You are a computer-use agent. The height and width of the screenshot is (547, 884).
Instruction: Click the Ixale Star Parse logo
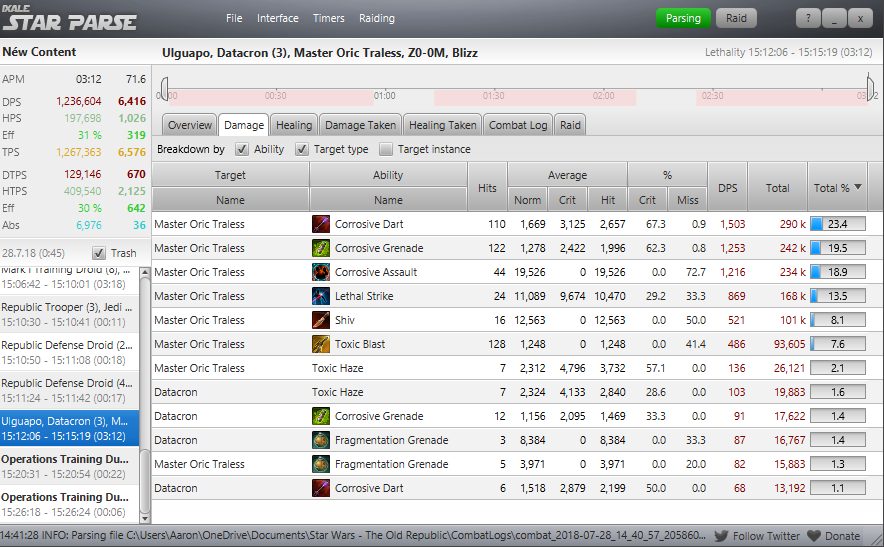(x=69, y=18)
